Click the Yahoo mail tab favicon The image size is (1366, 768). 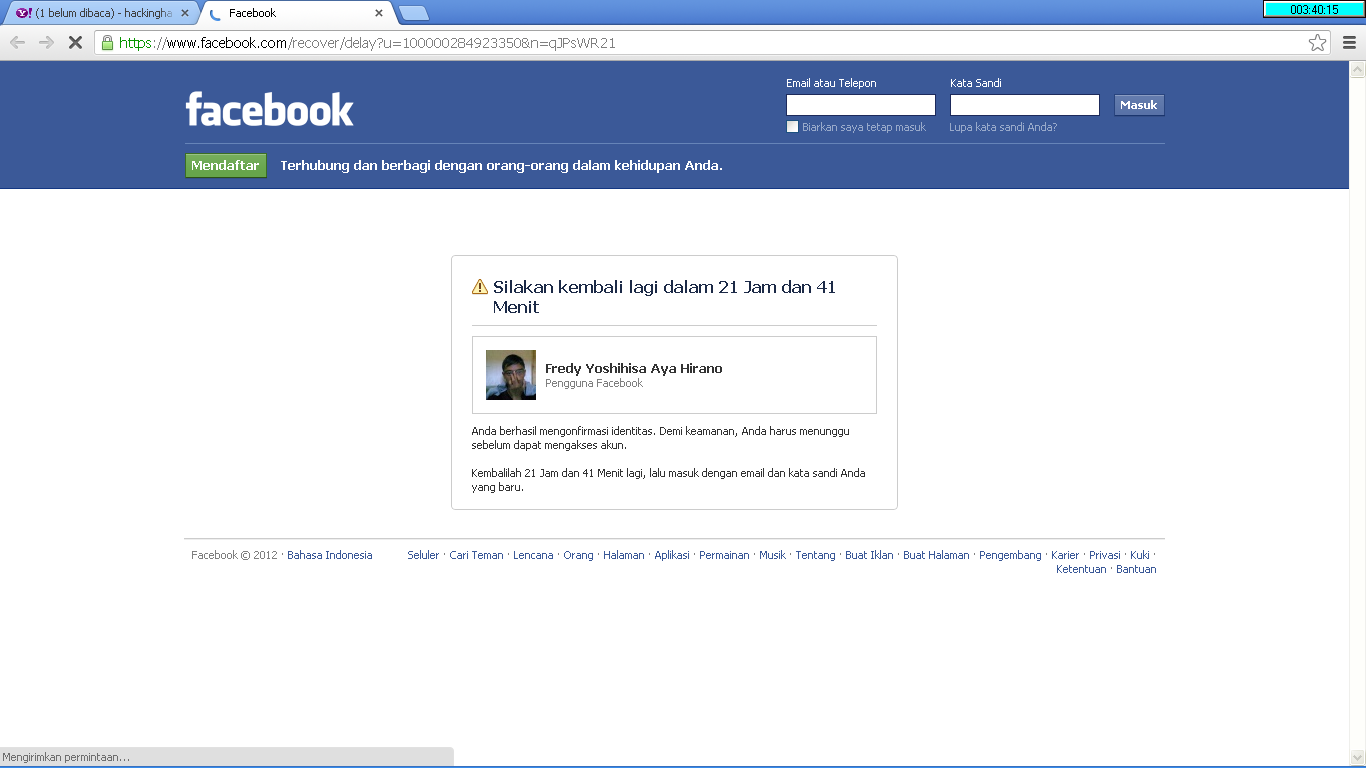[22, 13]
